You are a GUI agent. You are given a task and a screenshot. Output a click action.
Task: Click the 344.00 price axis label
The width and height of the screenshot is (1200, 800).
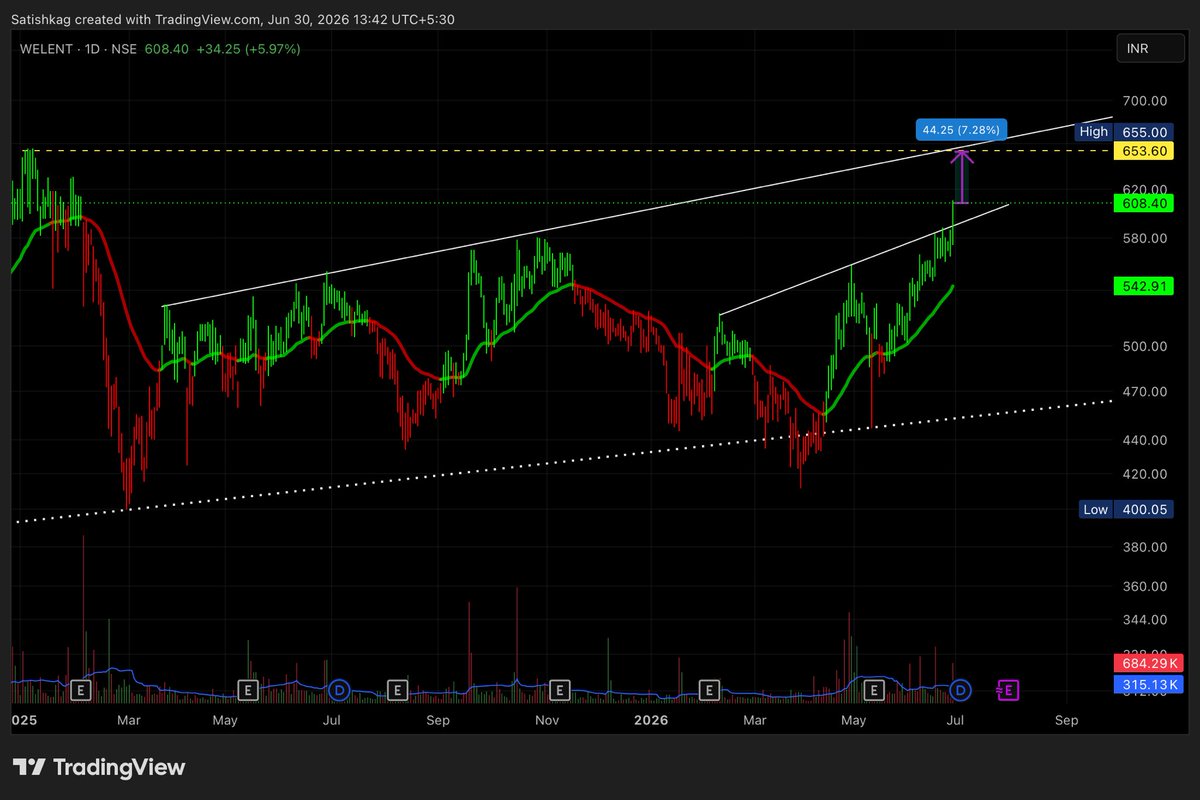click(1145, 621)
